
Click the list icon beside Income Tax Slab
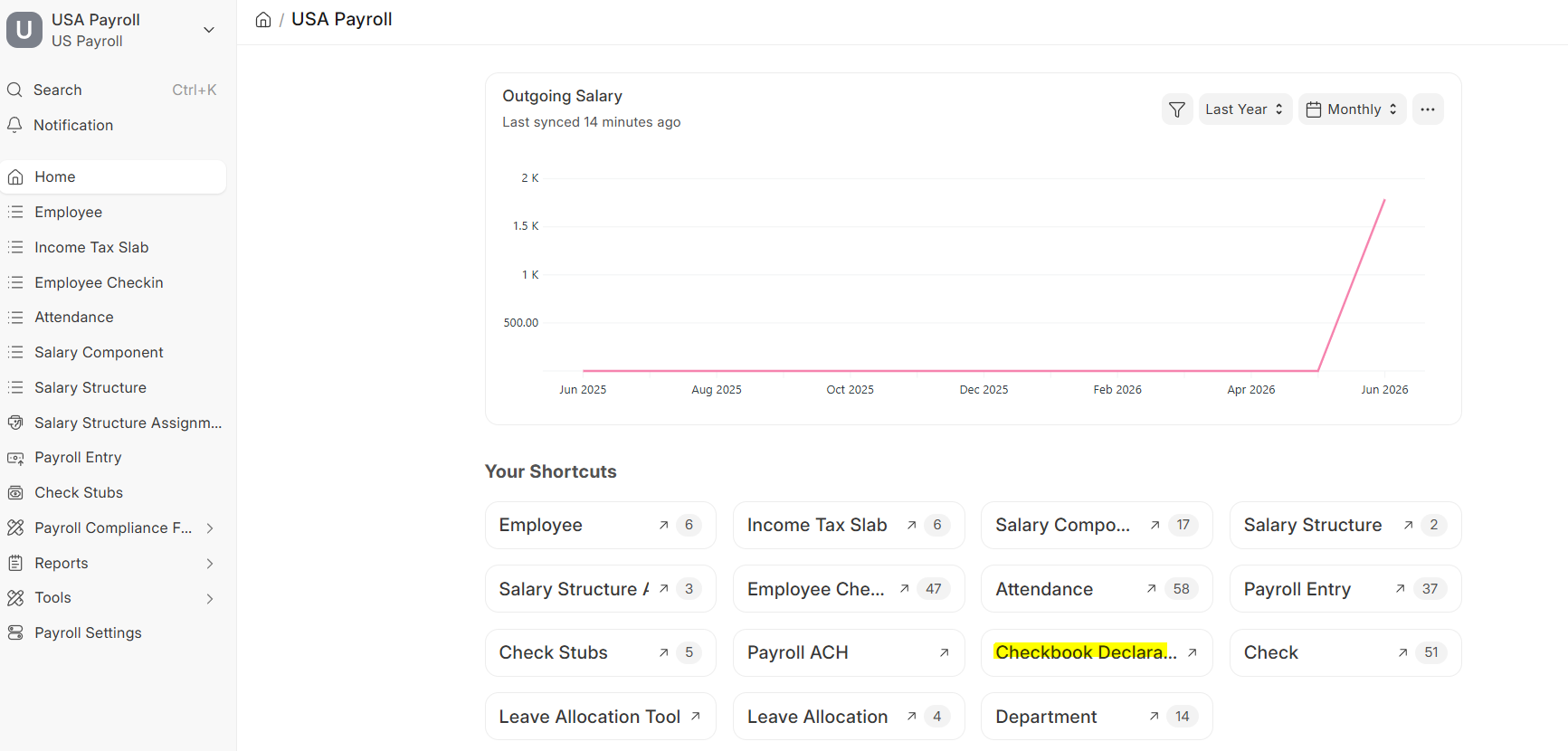15,247
